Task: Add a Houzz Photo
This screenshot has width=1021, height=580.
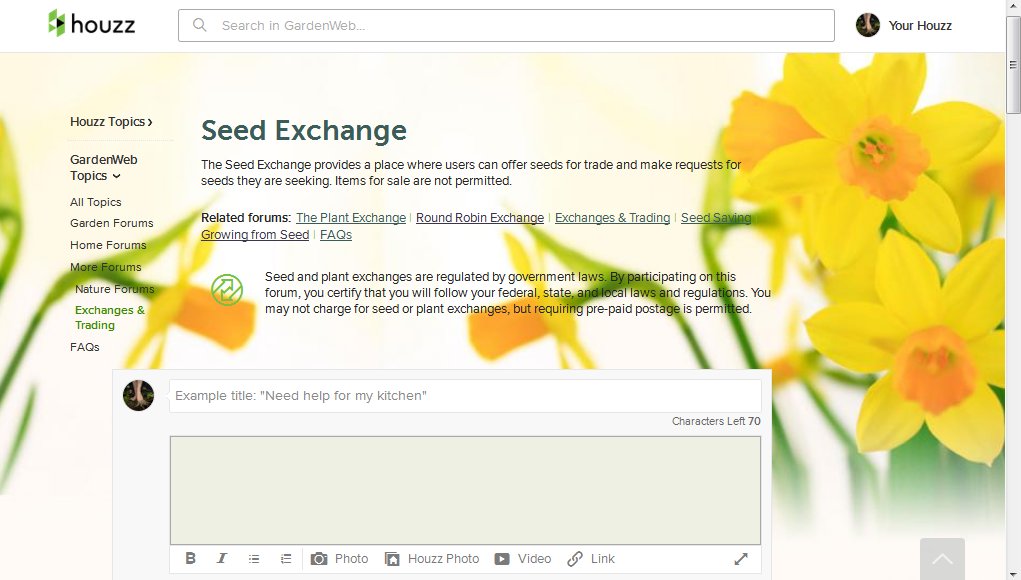Action: coord(432,559)
